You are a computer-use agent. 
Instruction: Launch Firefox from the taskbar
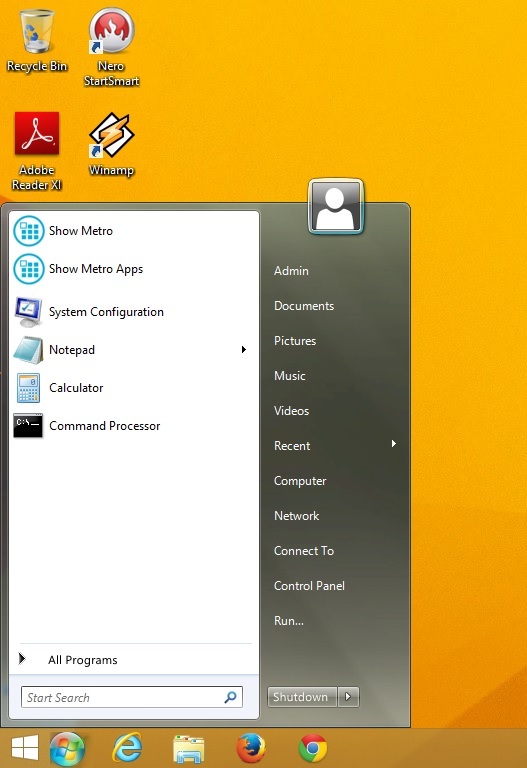[251, 748]
